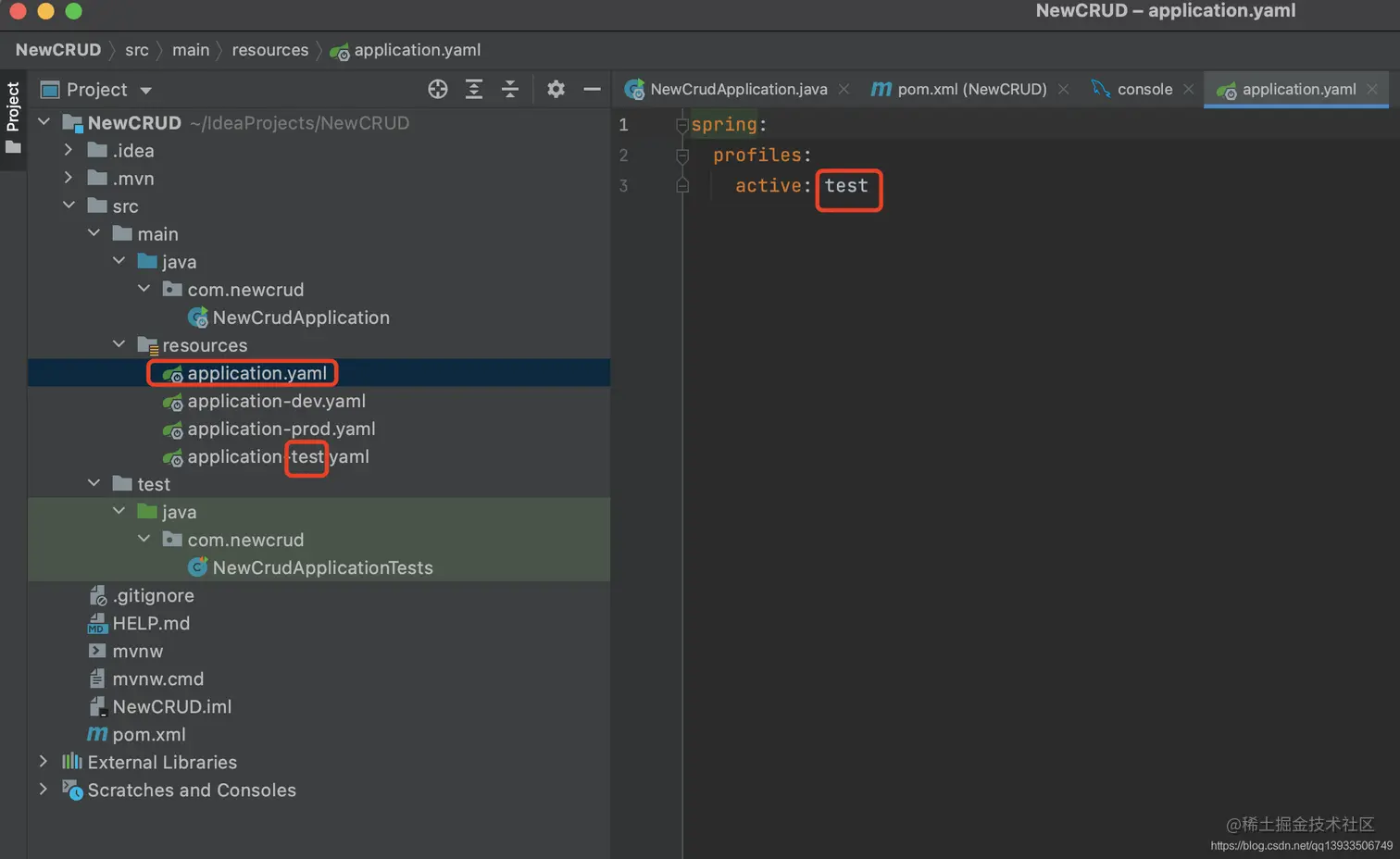Click the Locate/Select Opened File crosshair icon
The height and width of the screenshot is (859, 1400).
pos(438,89)
